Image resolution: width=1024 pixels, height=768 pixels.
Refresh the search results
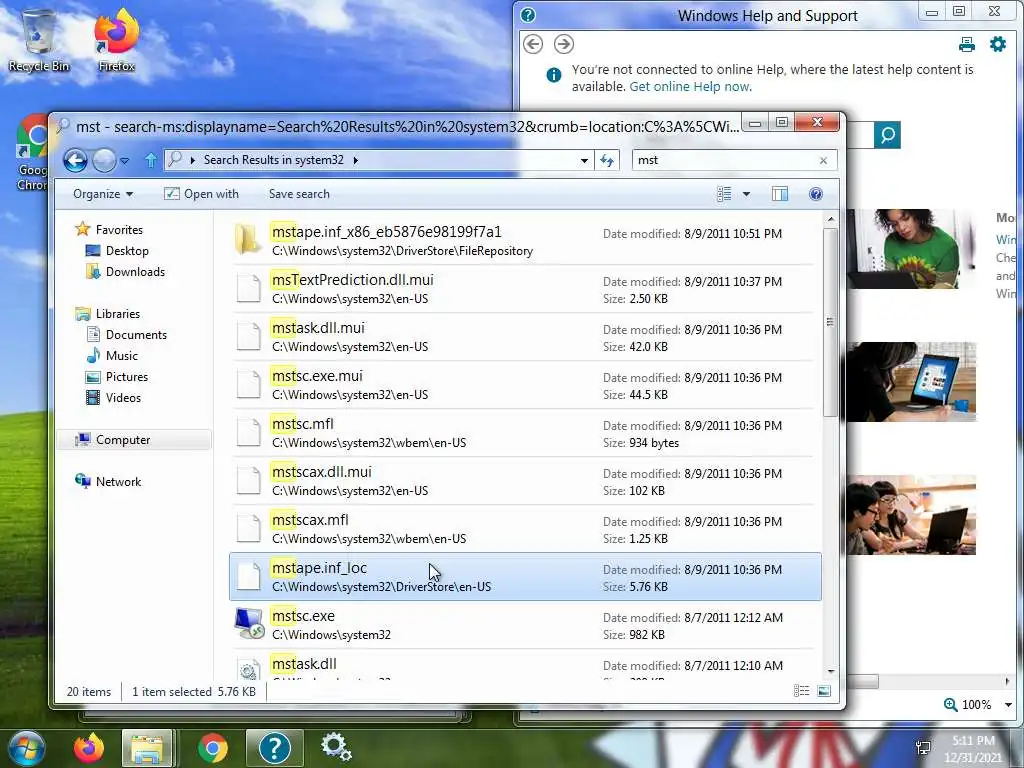coord(607,160)
